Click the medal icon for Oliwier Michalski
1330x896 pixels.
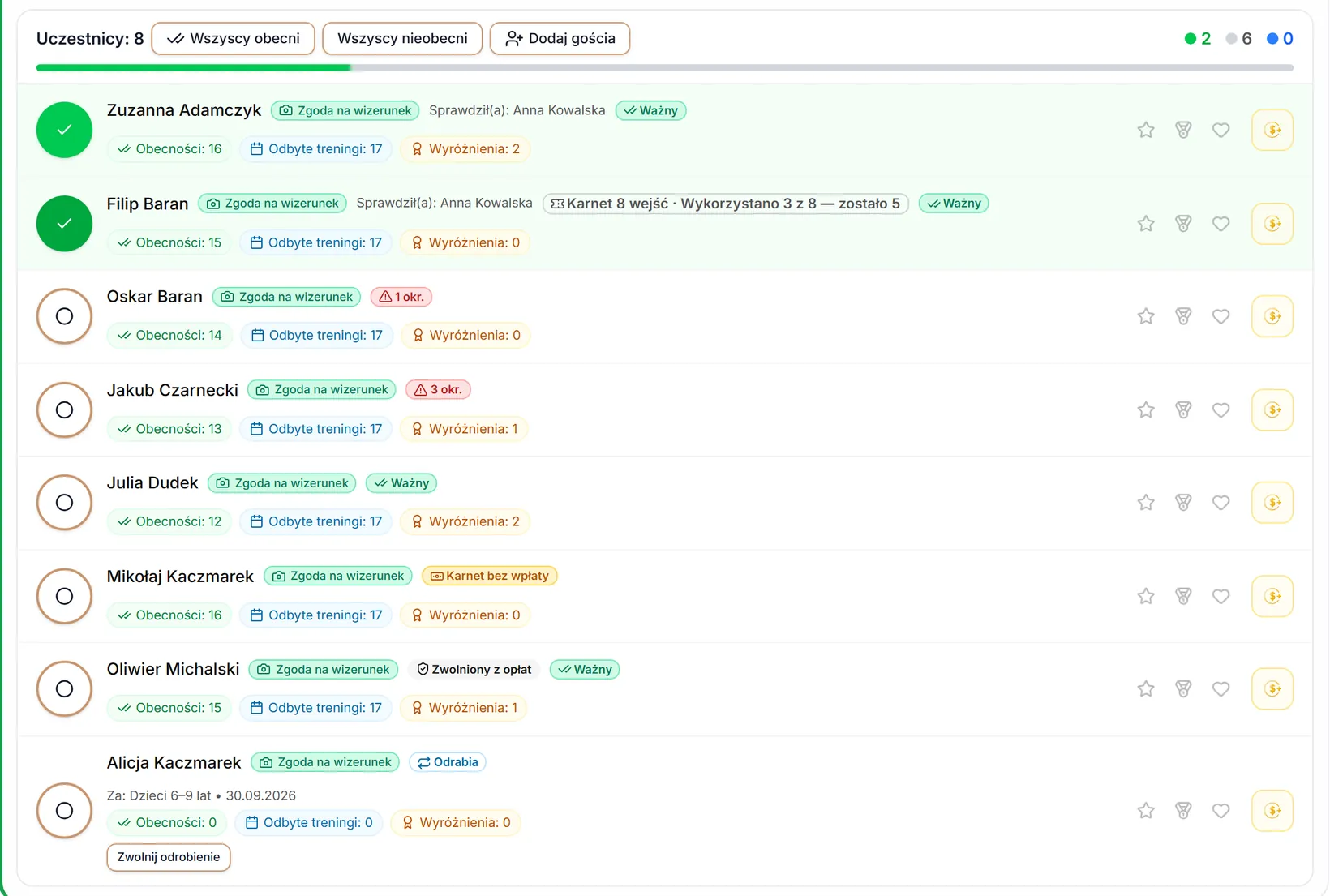(x=1183, y=689)
